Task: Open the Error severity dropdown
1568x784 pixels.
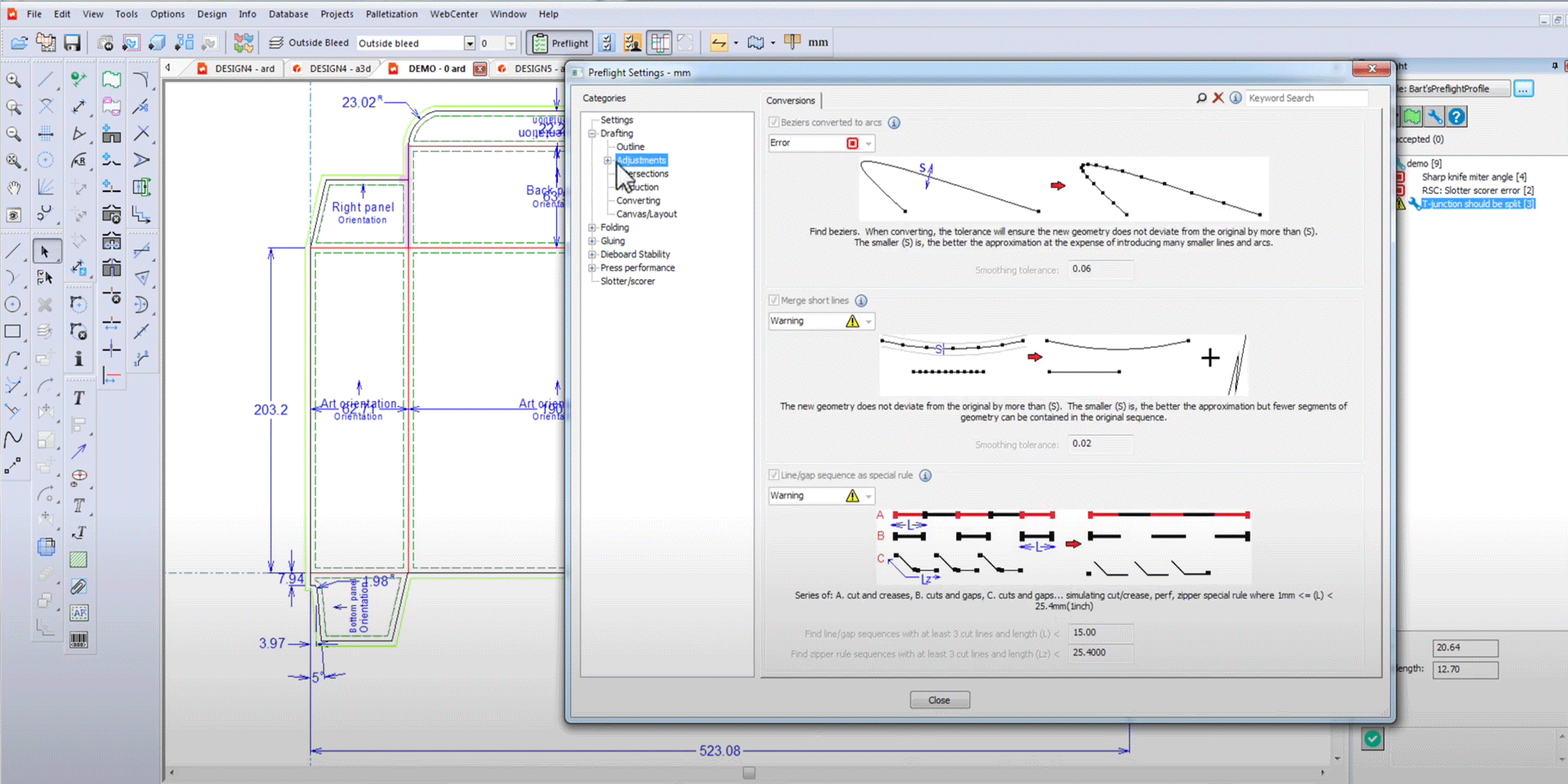Action: click(822, 143)
